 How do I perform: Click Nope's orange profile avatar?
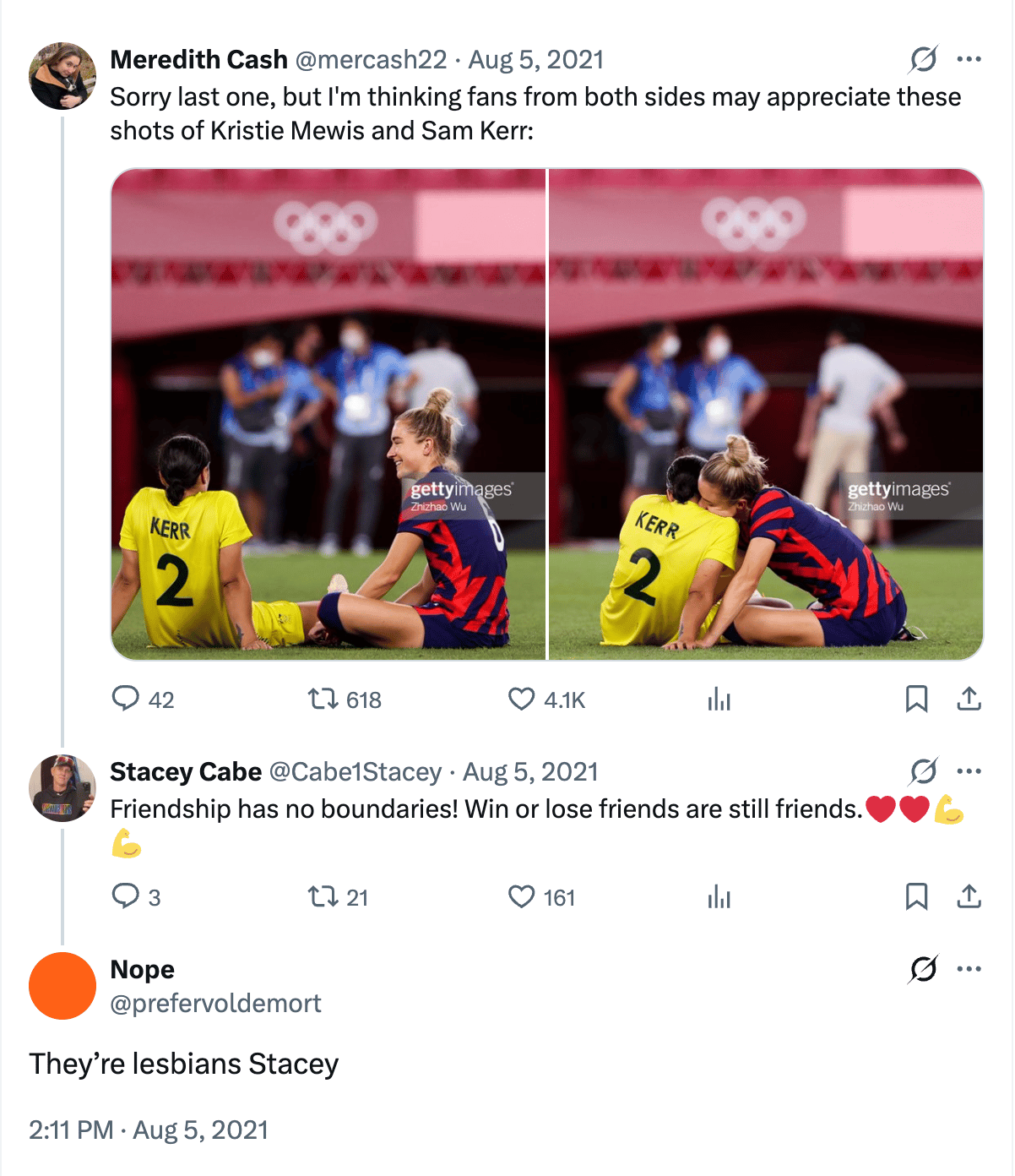coord(62,986)
